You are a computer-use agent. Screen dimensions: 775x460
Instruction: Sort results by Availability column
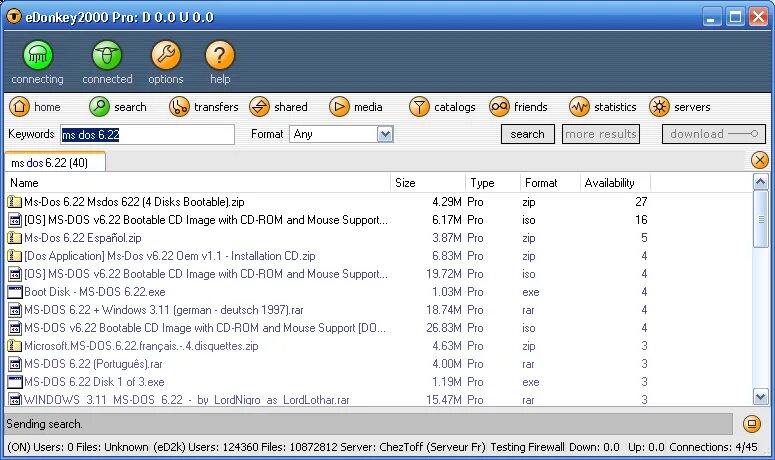615,183
